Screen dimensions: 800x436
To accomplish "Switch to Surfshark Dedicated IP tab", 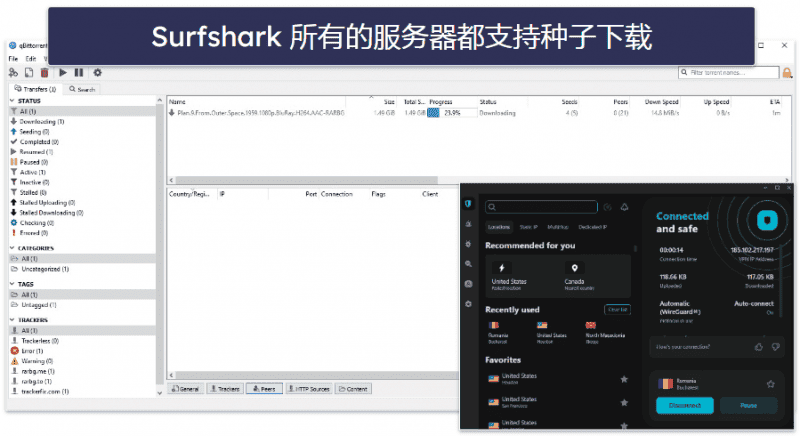I will tap(592, 227).
